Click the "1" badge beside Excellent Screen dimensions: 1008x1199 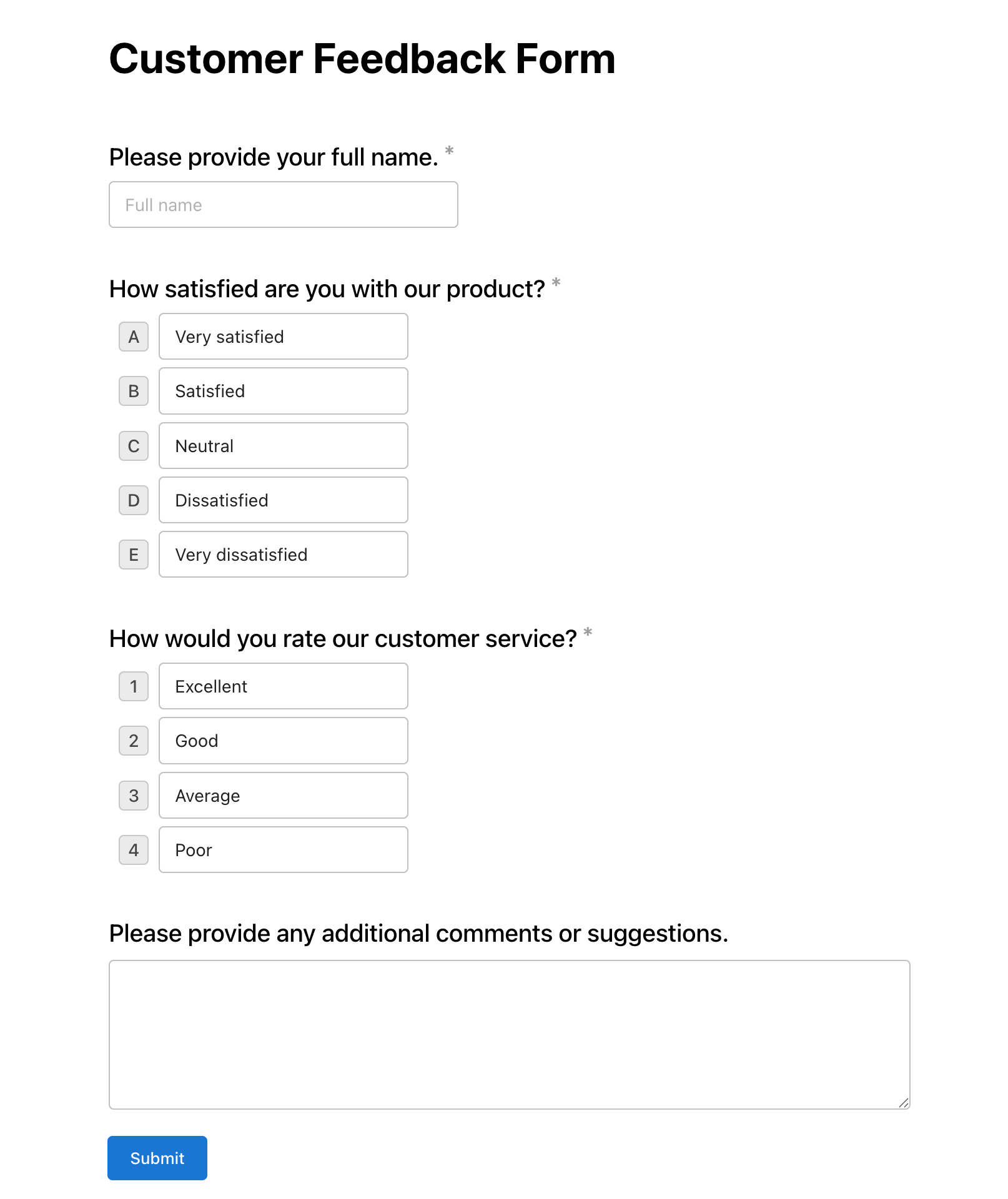coord(133,686)
